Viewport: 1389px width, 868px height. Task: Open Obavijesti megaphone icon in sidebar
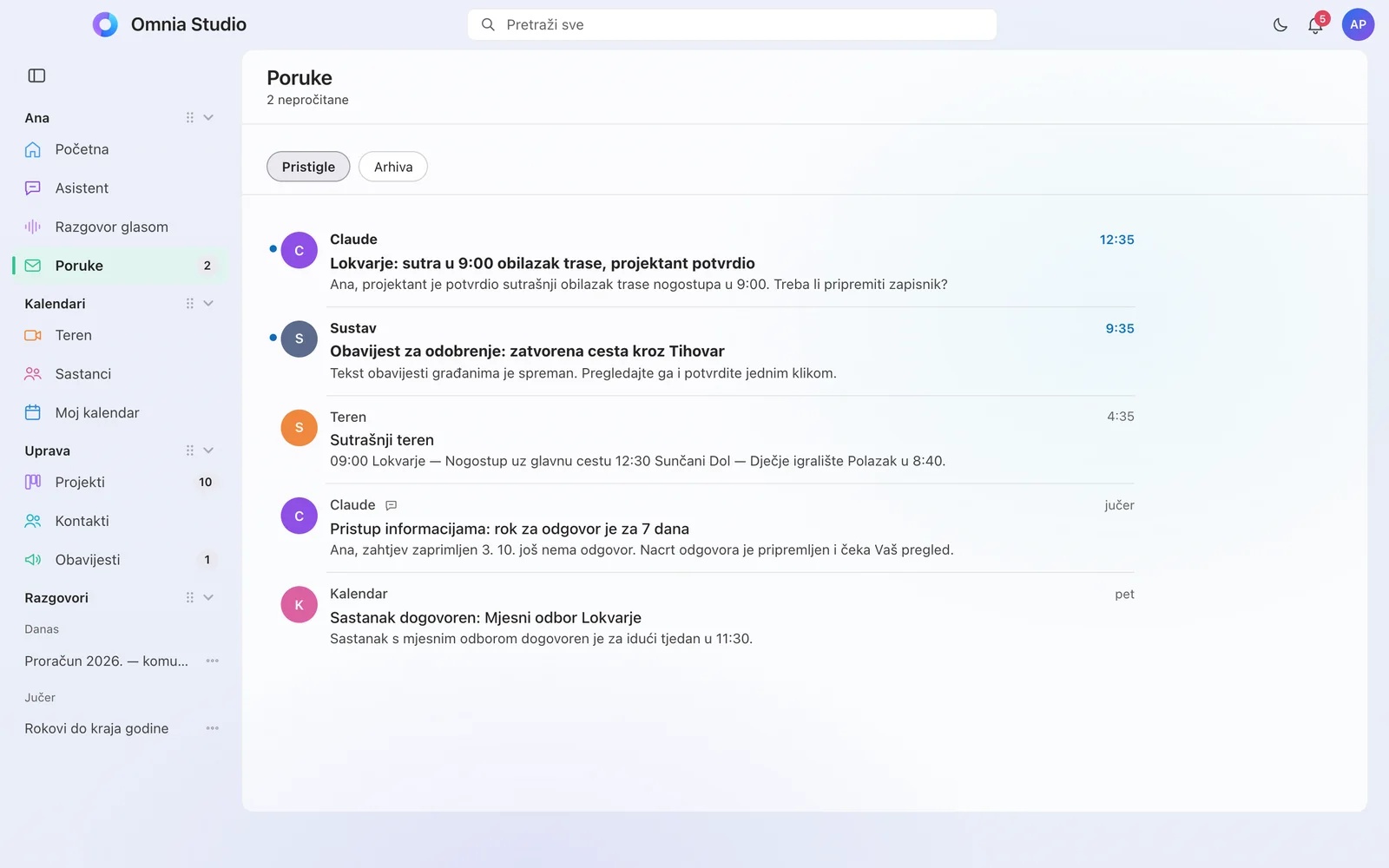tap(33, 560)
